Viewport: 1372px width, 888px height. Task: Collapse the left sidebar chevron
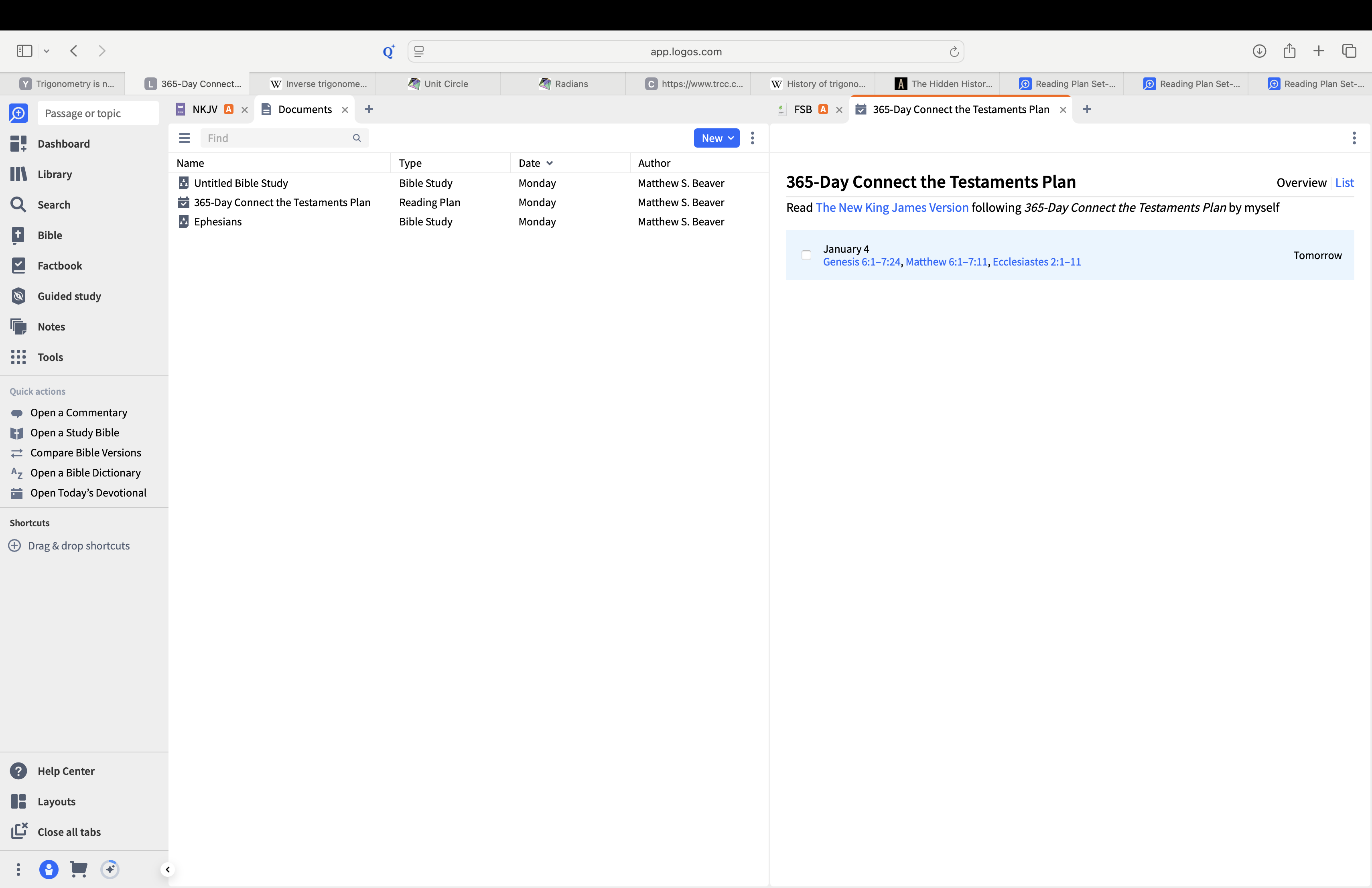168,870
